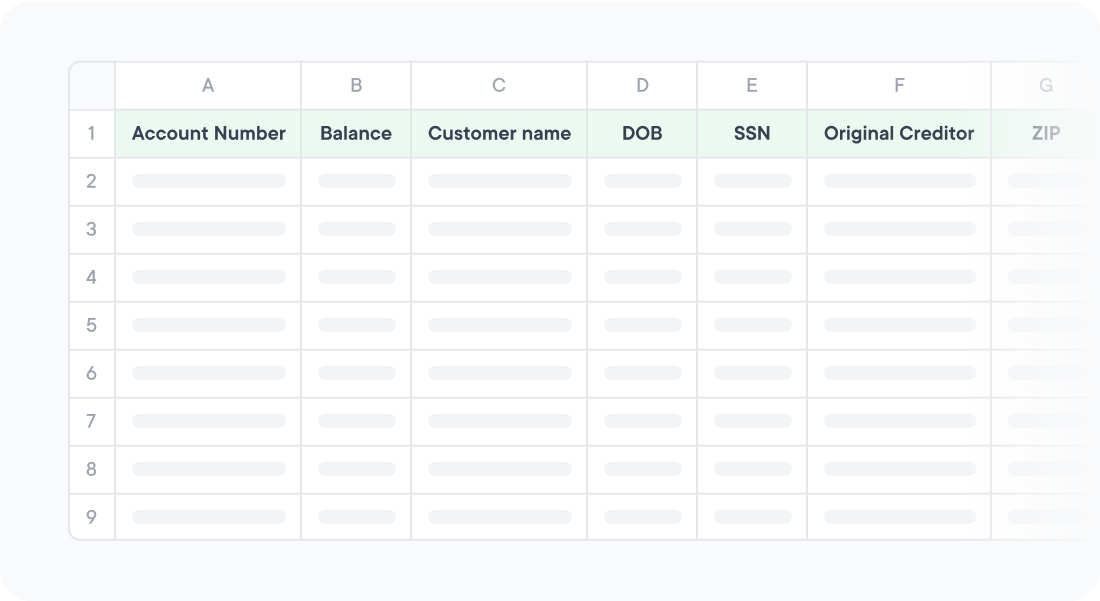Click the SSN header cell
1100x601 pixels.
(x=752, y=134)
